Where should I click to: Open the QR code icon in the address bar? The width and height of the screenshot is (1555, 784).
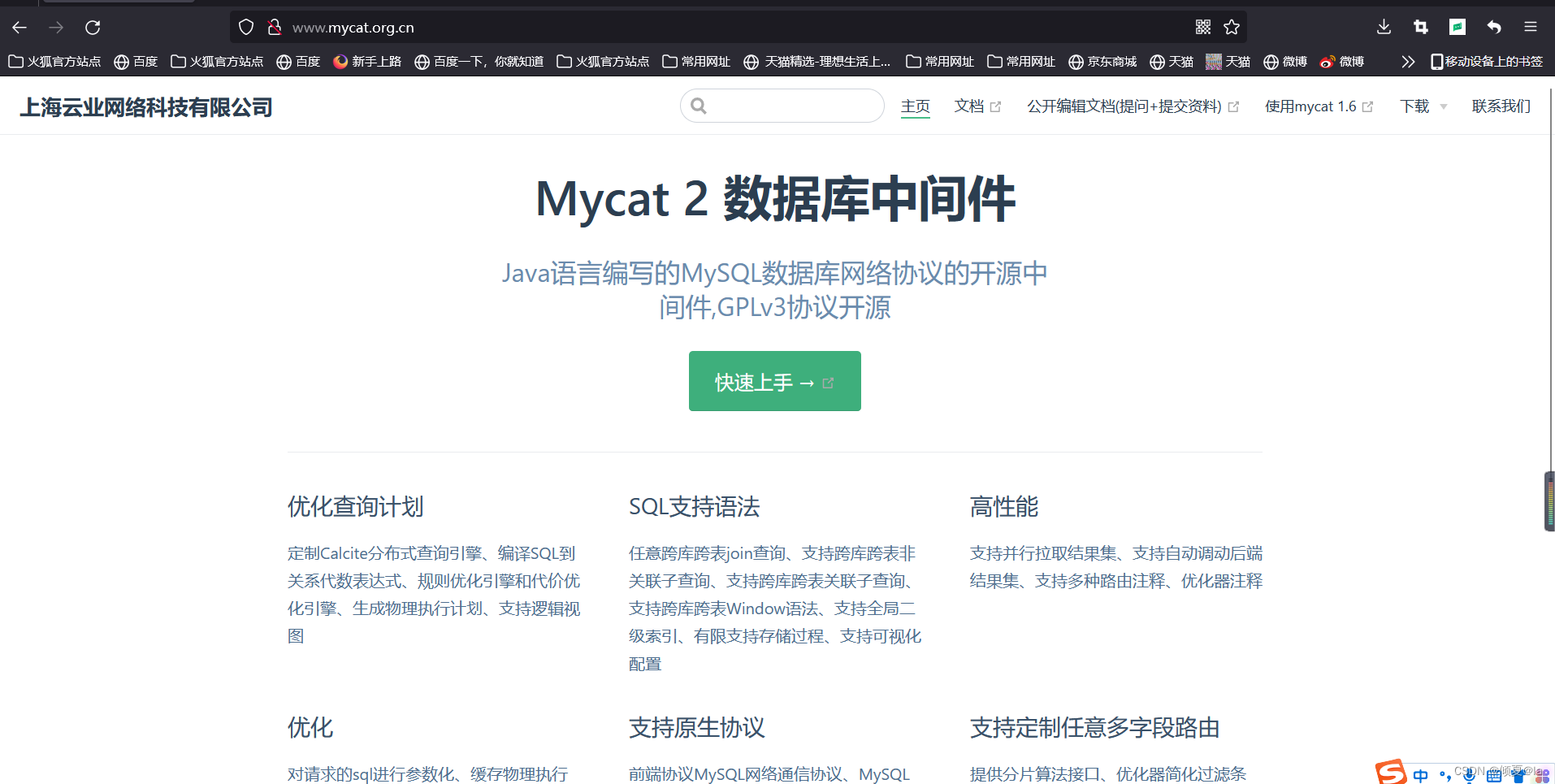click(1203, 27)
